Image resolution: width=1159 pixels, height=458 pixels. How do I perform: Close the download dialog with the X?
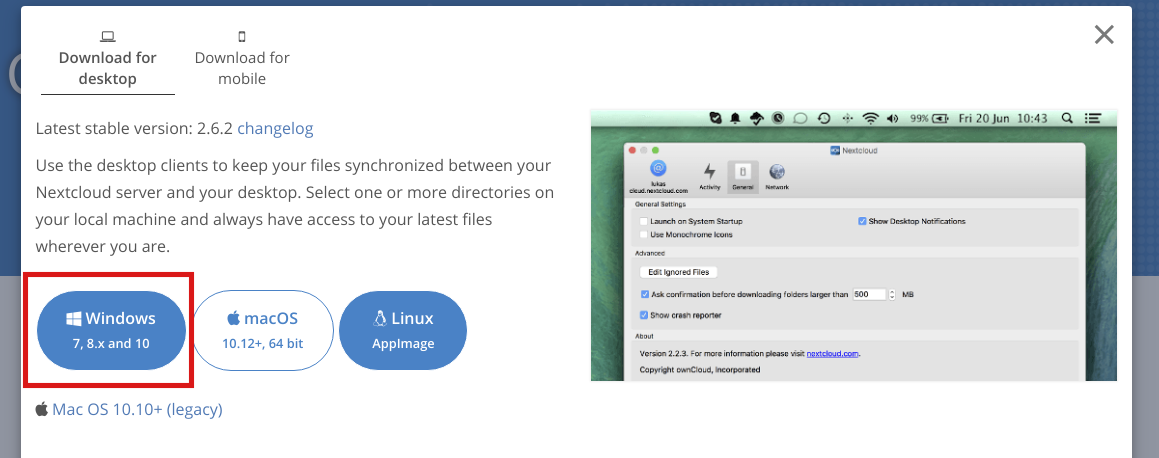pyautogui.click(x=1104, y=35)
